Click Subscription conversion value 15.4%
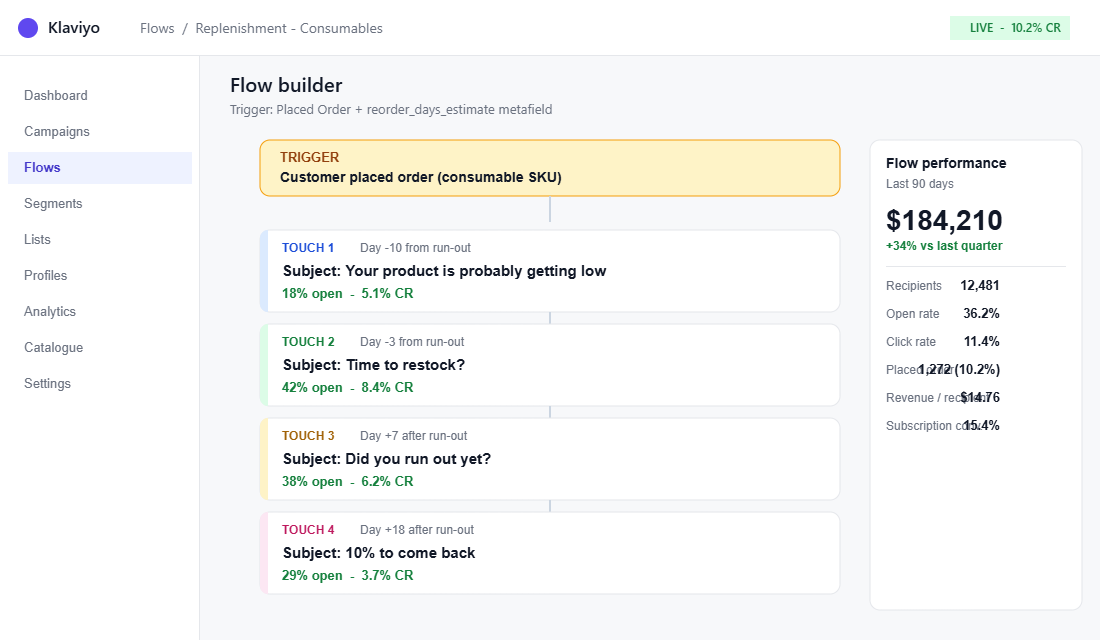 (981, 426)
